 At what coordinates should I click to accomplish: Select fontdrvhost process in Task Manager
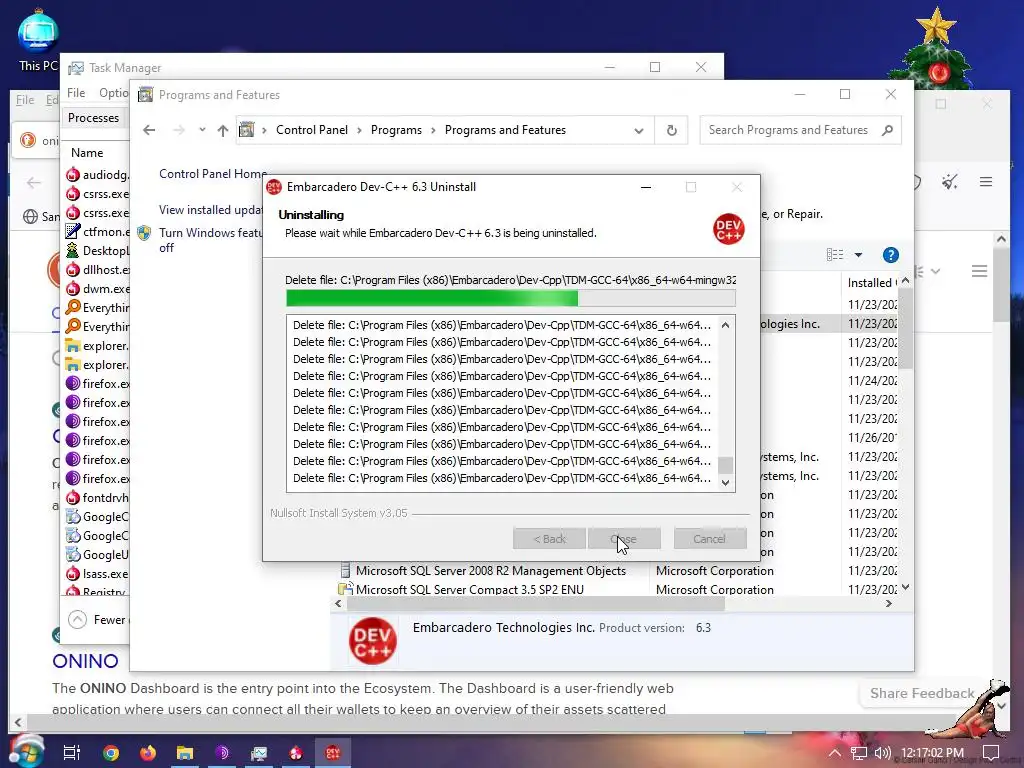pos(97,498)
